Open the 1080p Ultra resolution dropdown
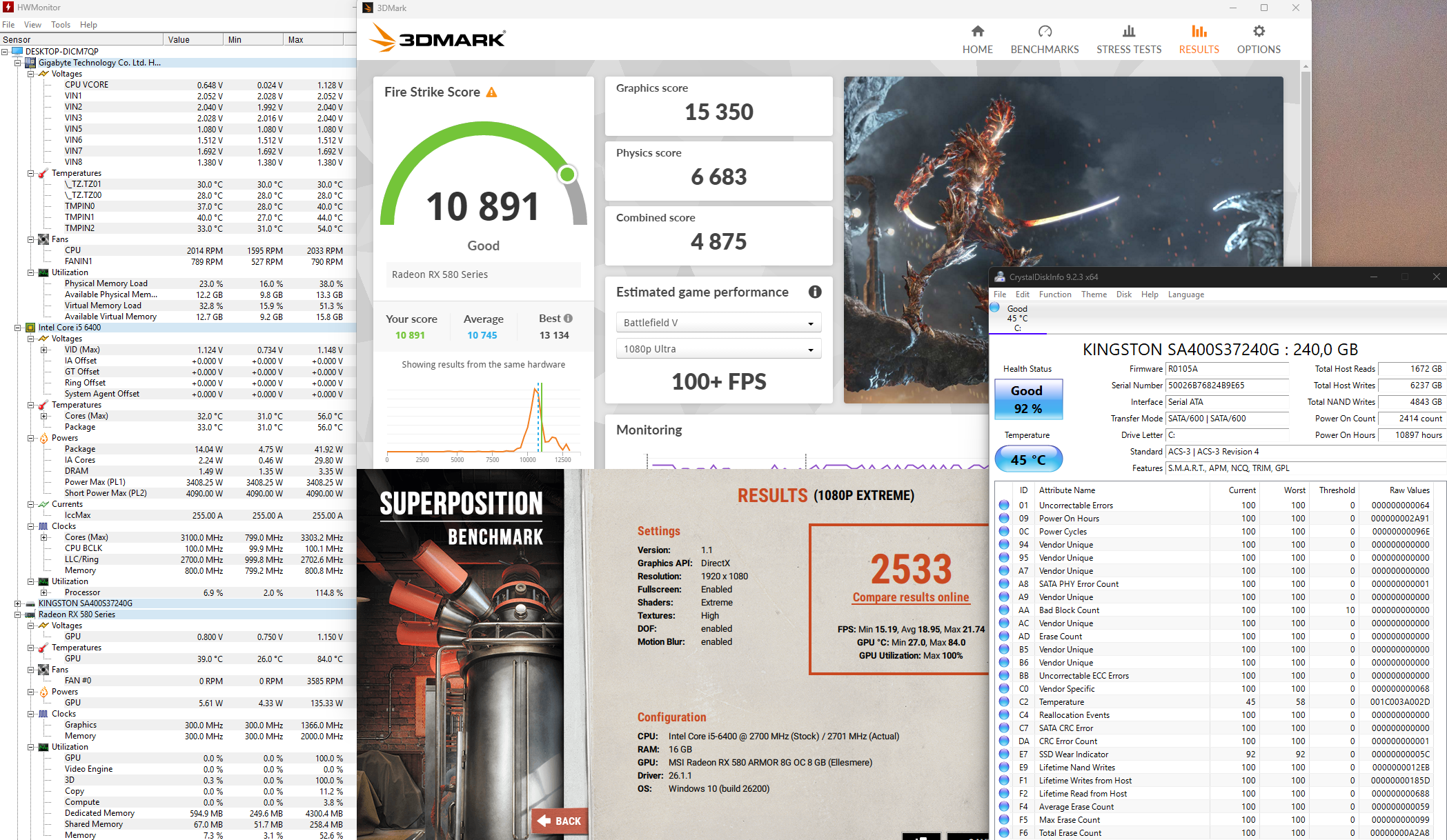Screen dimensions: 1447x840 [x=718, y=349]
